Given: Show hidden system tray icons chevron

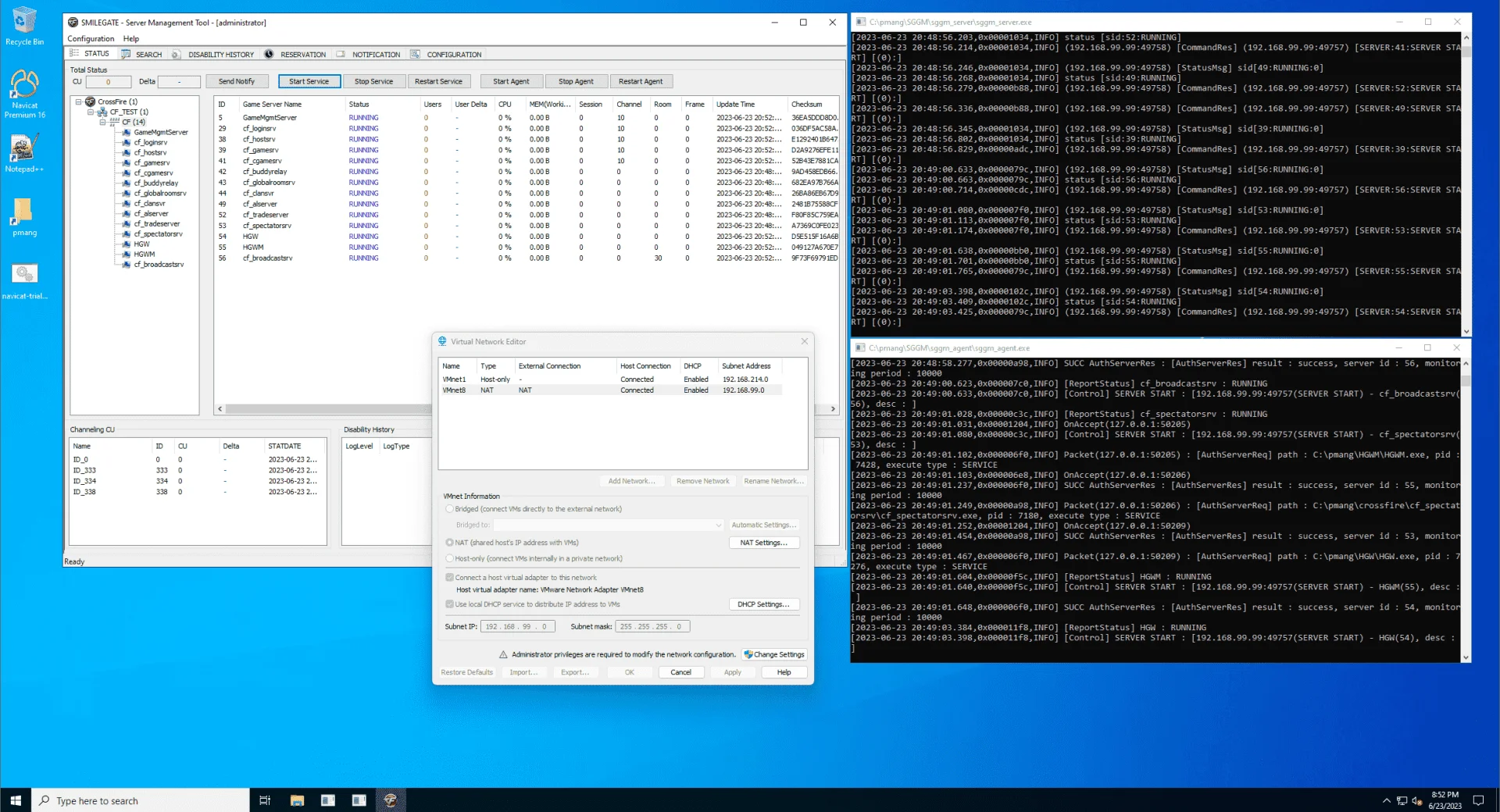Looking at the screenshot, I should coord(1386,800).
